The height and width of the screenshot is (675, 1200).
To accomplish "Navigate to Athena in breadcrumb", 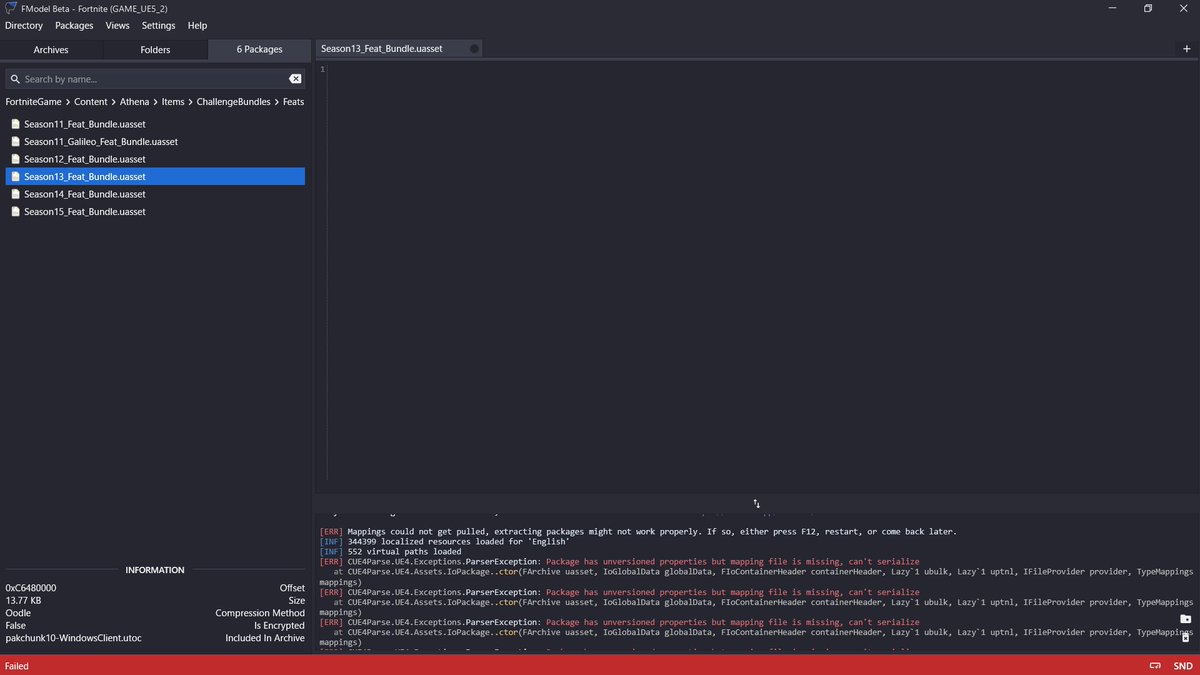I will click(x=135, y=102).
